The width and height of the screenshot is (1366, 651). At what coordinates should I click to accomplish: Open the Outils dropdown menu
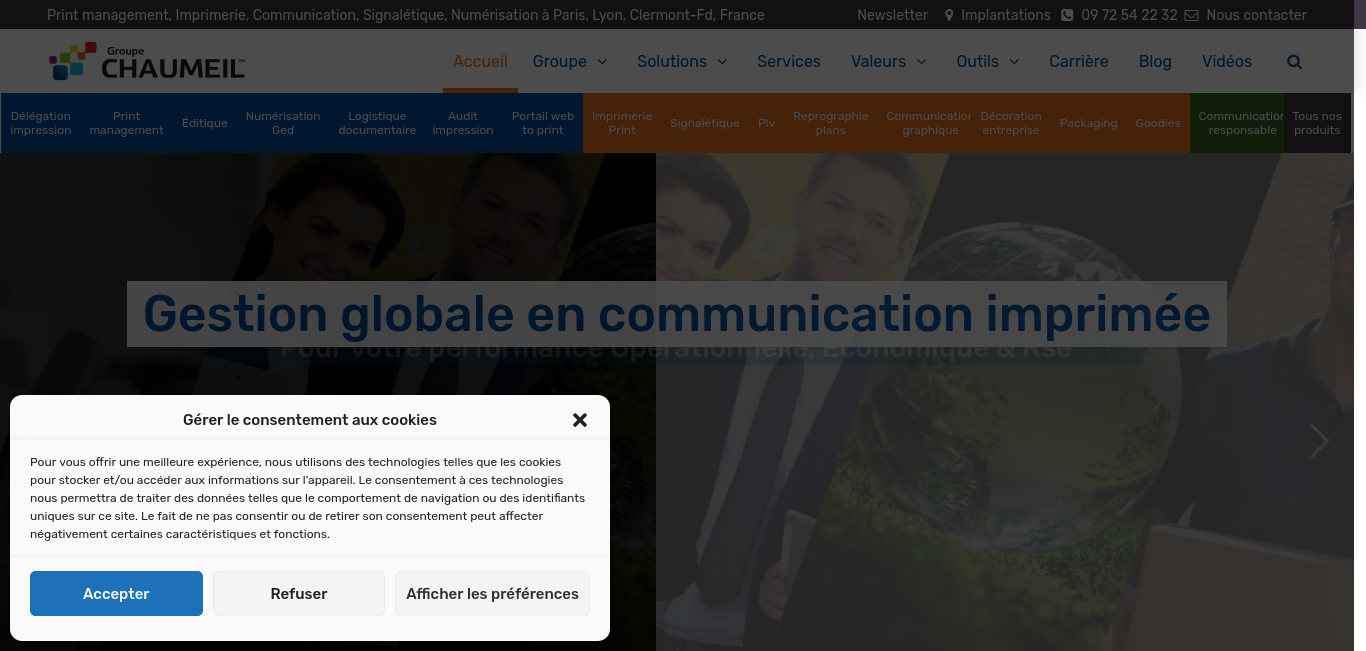pyautogui.click(x=987, y=62)
